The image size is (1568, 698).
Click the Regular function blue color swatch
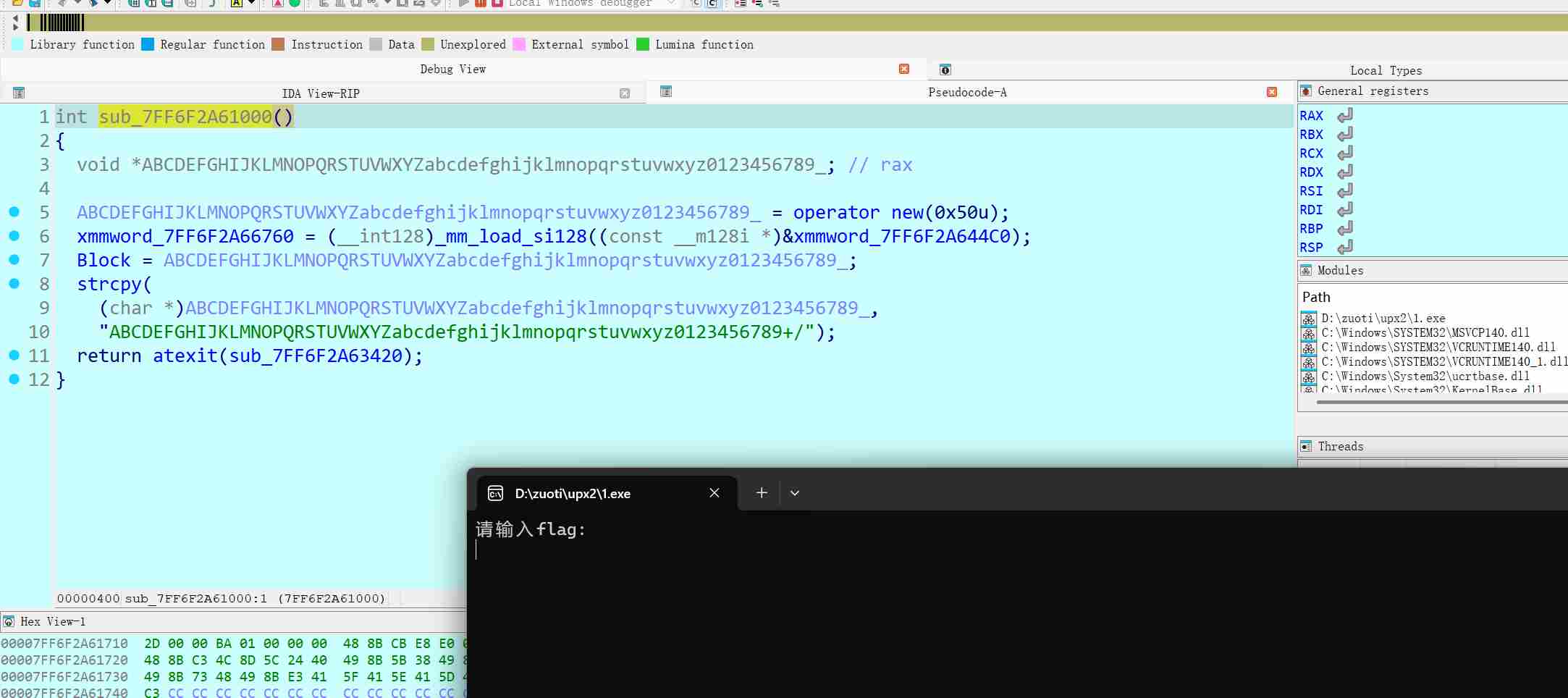pos(148,45)
